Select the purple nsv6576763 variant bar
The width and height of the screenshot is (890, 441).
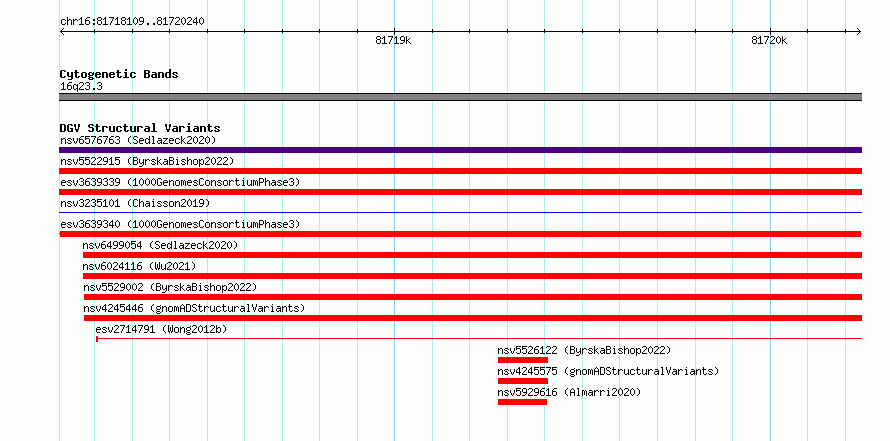pos(460,150)
